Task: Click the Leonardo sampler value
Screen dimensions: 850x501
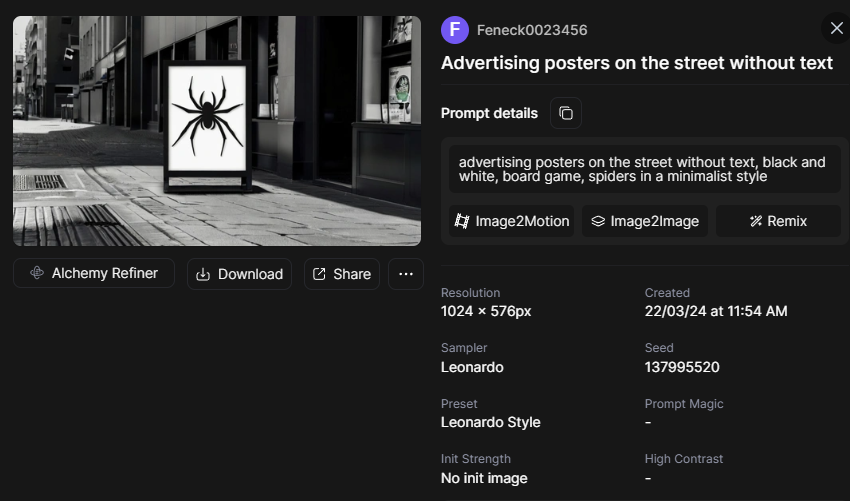Action: (x=472, y=367)
